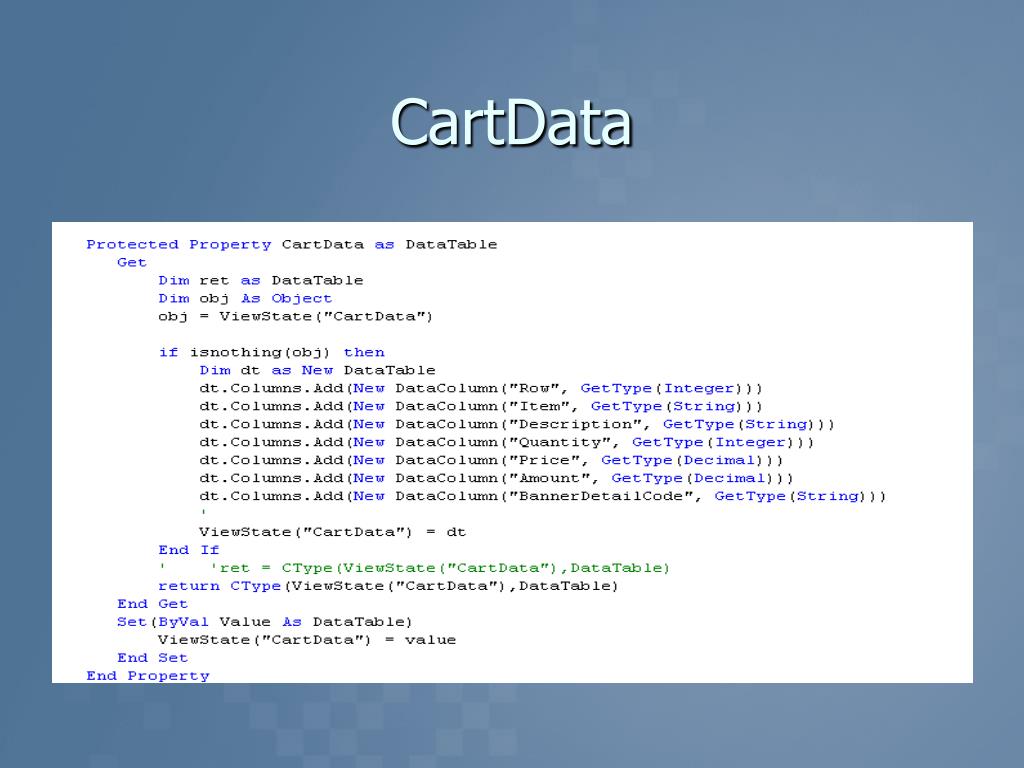Click the DataColumn "Description" line
Viewport: 1024px width, 768px height.
click(x=517, y=424)
